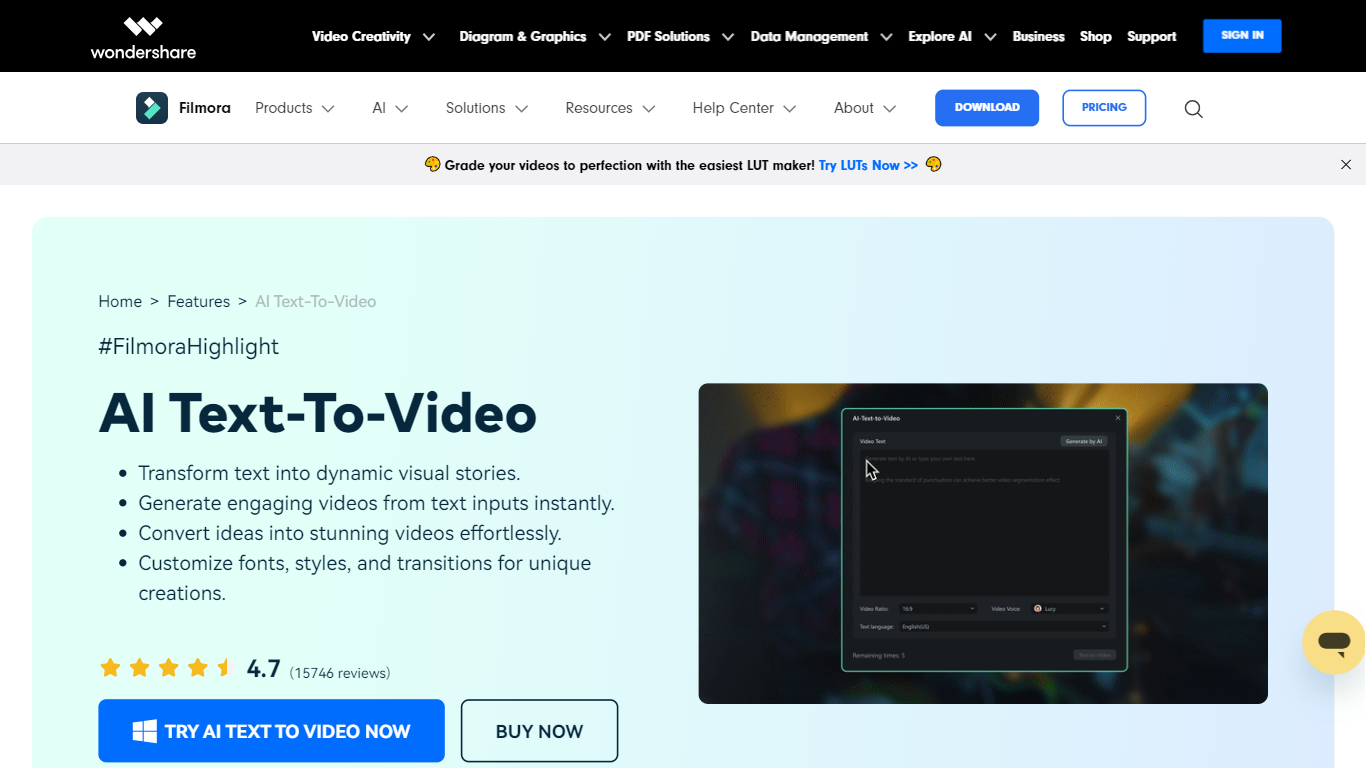Expand the AI menu chevron
1366x768 pixels.
click(x=402, y=109)
